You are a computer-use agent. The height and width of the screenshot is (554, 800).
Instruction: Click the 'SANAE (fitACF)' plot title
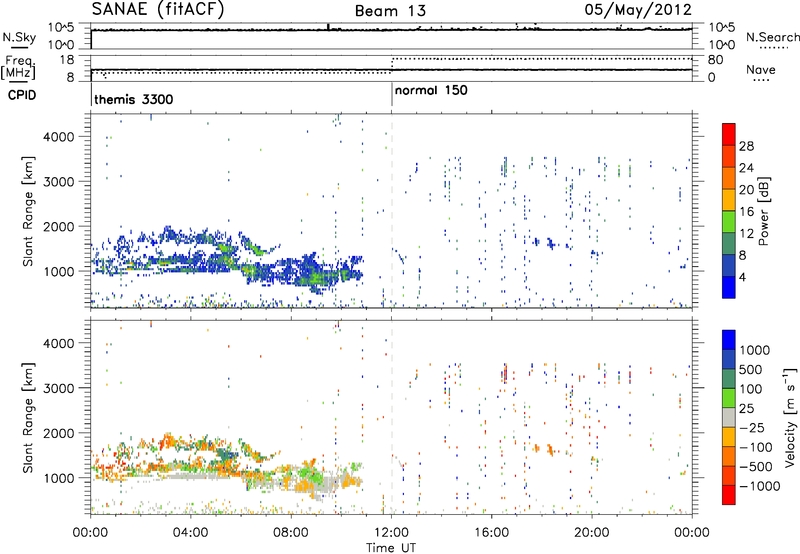pos(158,9)
